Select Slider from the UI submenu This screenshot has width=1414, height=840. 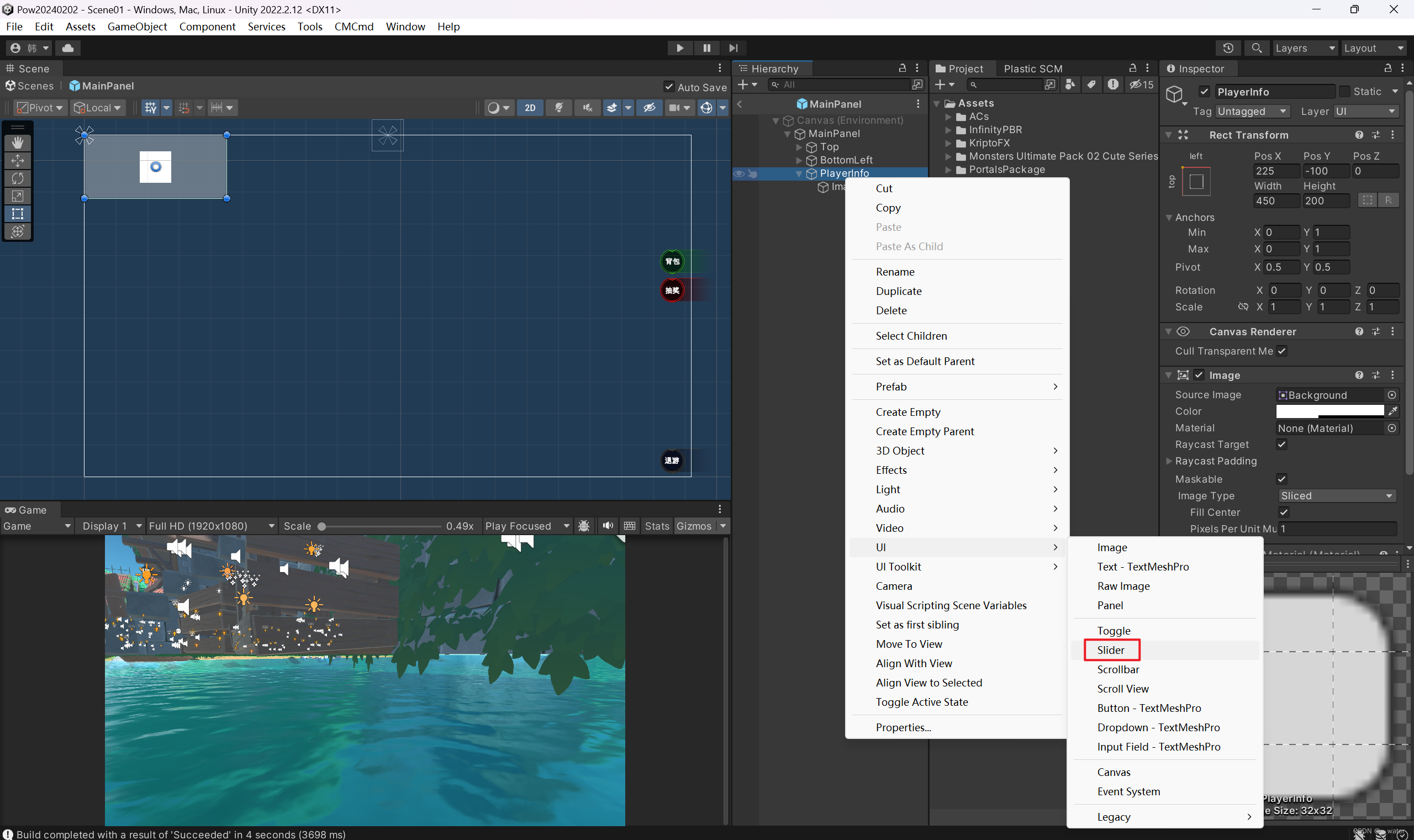[1110, 650]
